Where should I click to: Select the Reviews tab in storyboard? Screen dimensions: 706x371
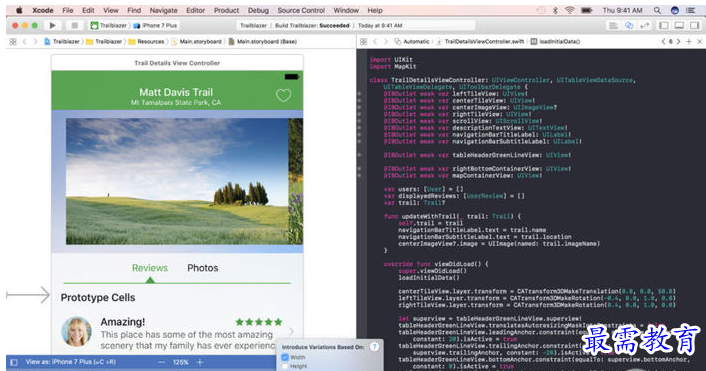(x=150, y=268)
